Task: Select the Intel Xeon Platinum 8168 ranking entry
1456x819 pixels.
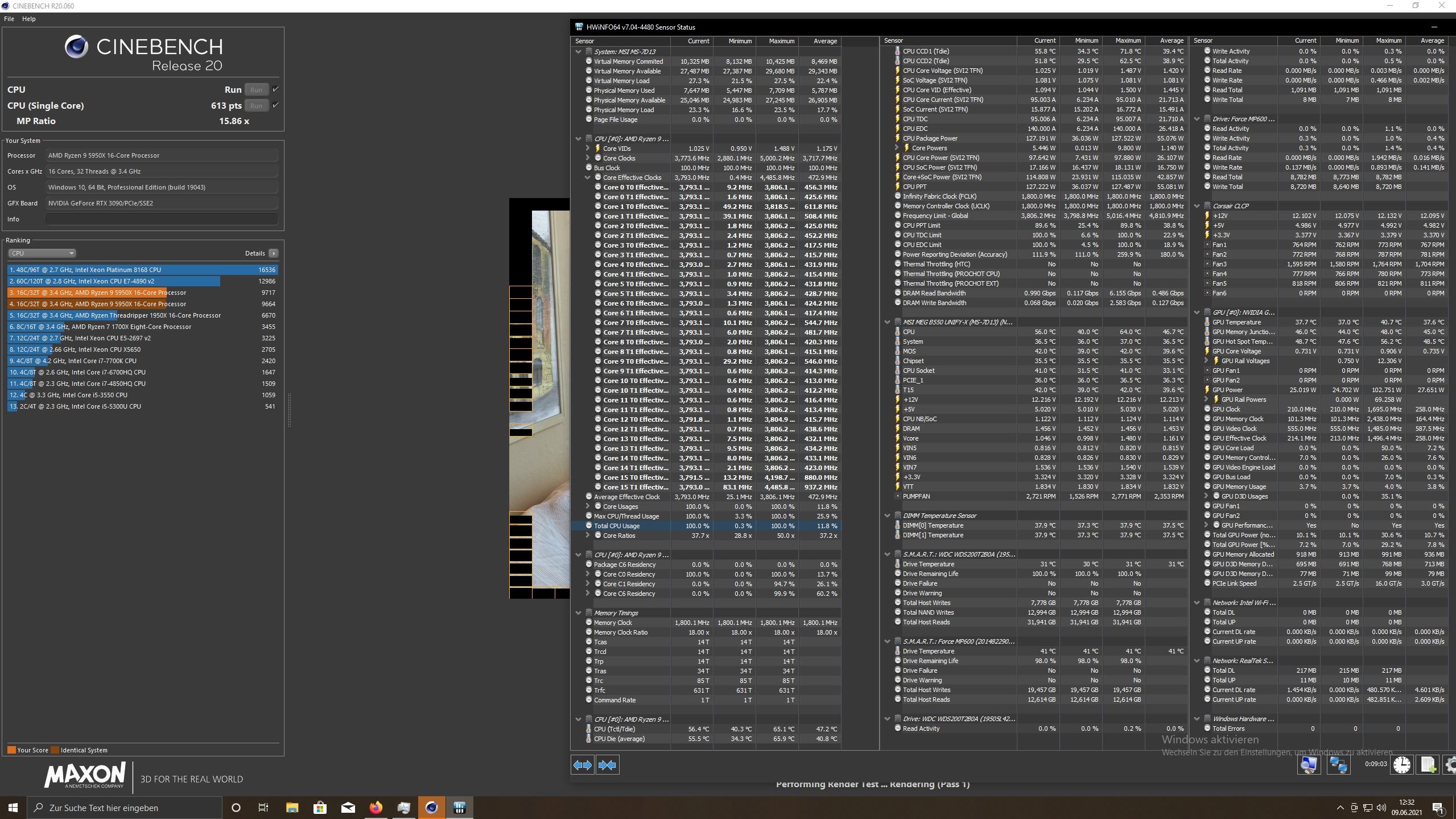Action: [x=143, y=270]
